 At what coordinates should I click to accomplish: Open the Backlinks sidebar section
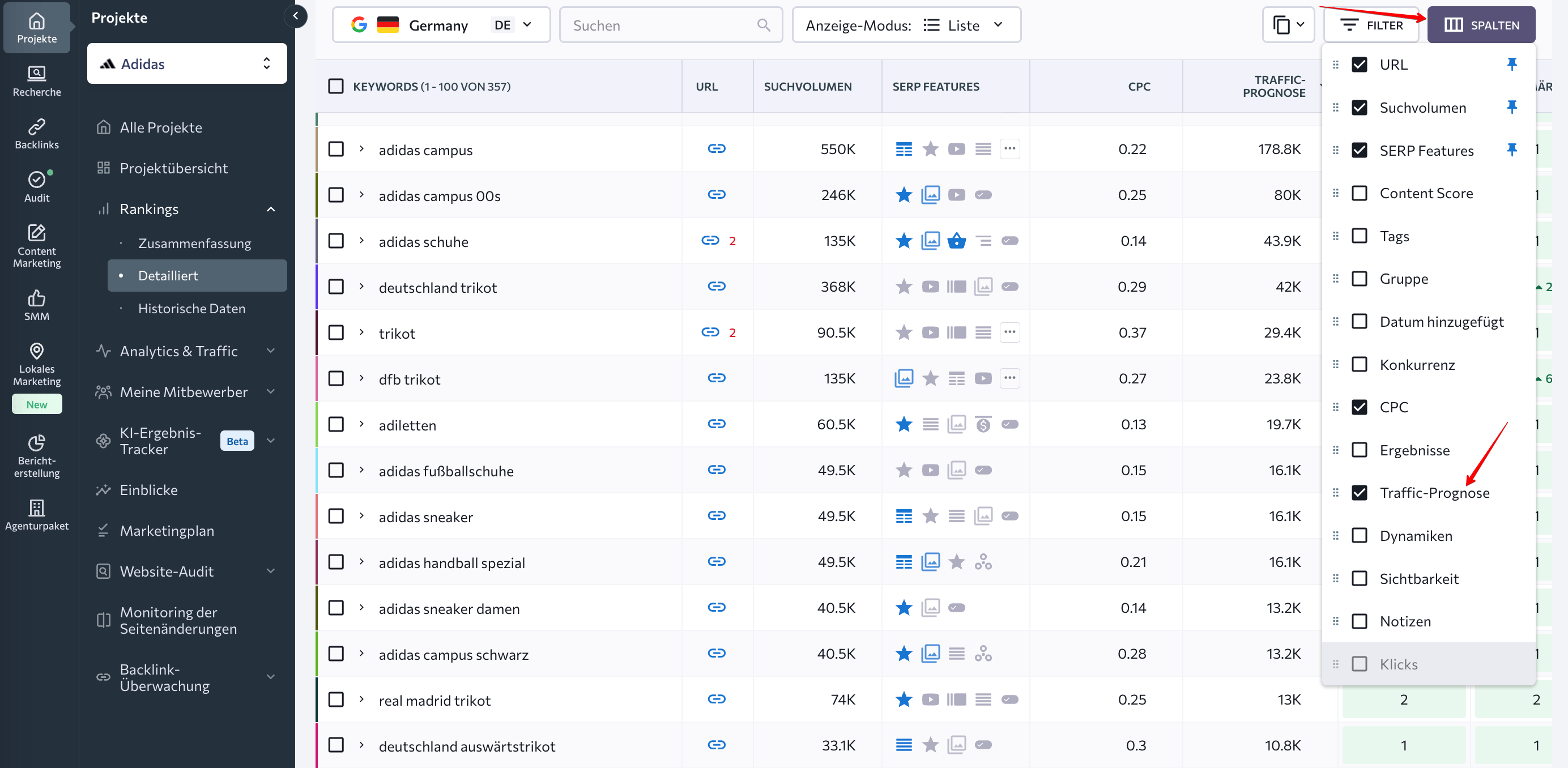click(36, 134)
